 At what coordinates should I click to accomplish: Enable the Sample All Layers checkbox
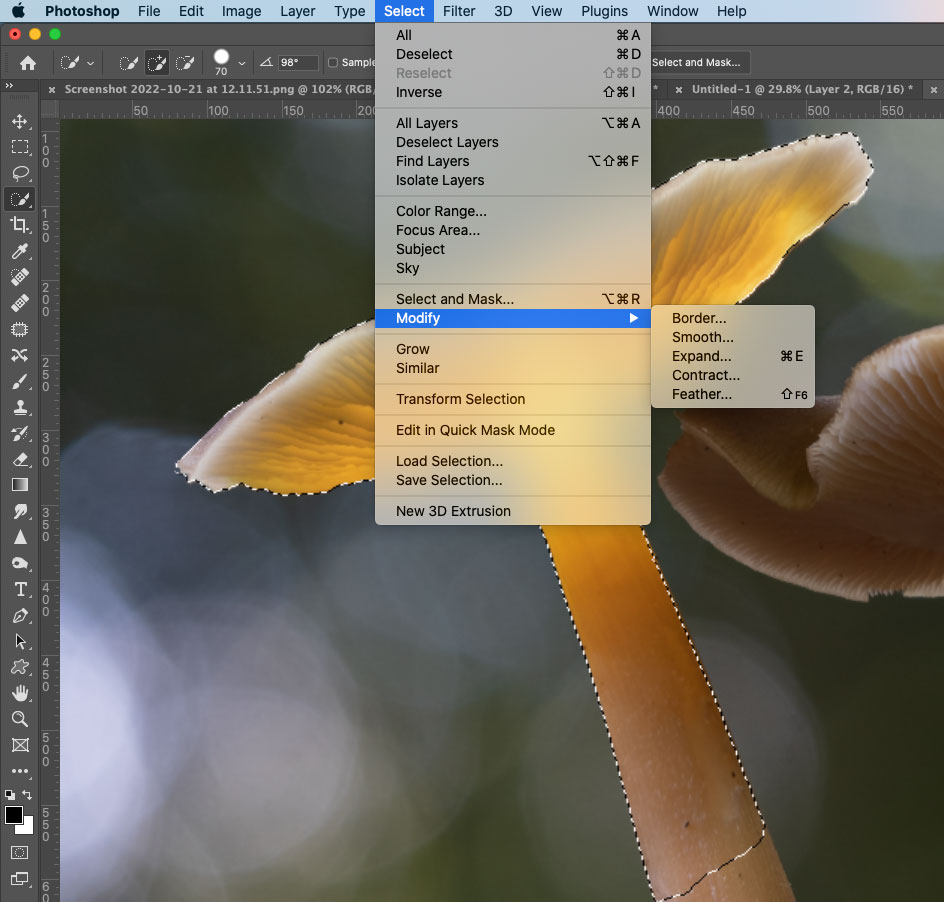point(333,63)
